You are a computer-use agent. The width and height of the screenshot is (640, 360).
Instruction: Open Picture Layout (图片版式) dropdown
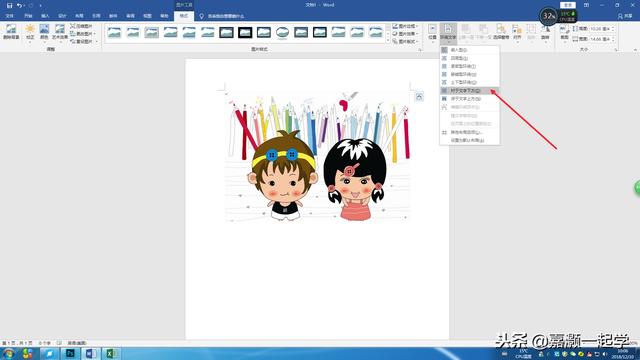405,41
